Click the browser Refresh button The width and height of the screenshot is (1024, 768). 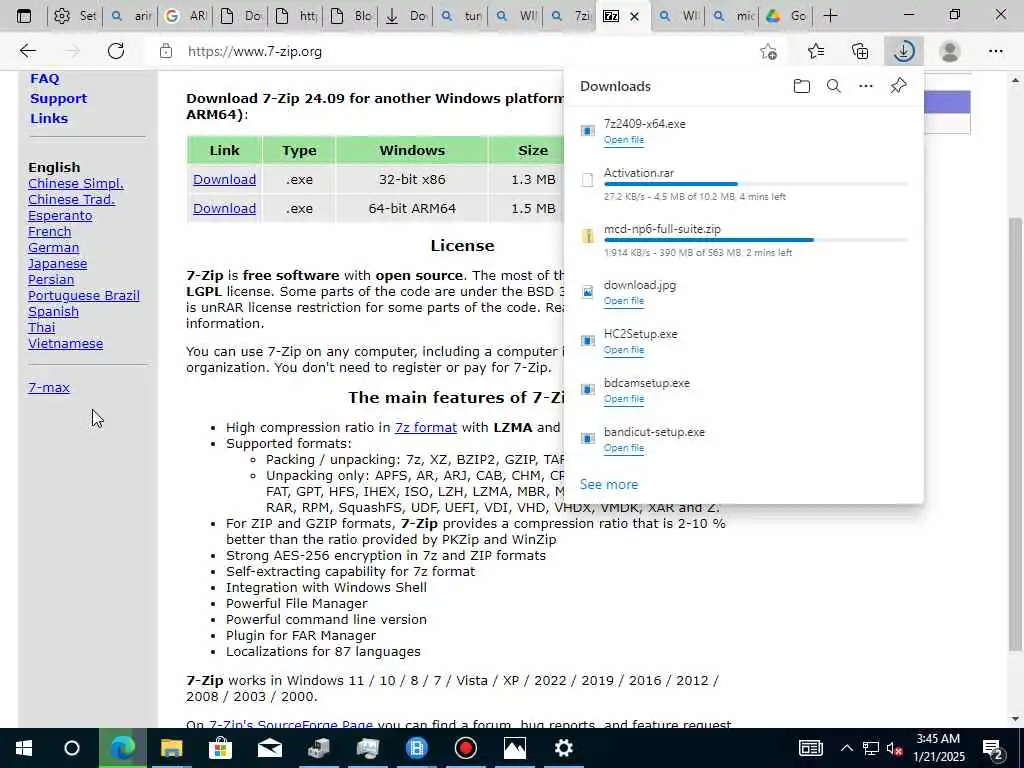pos(116,51)
